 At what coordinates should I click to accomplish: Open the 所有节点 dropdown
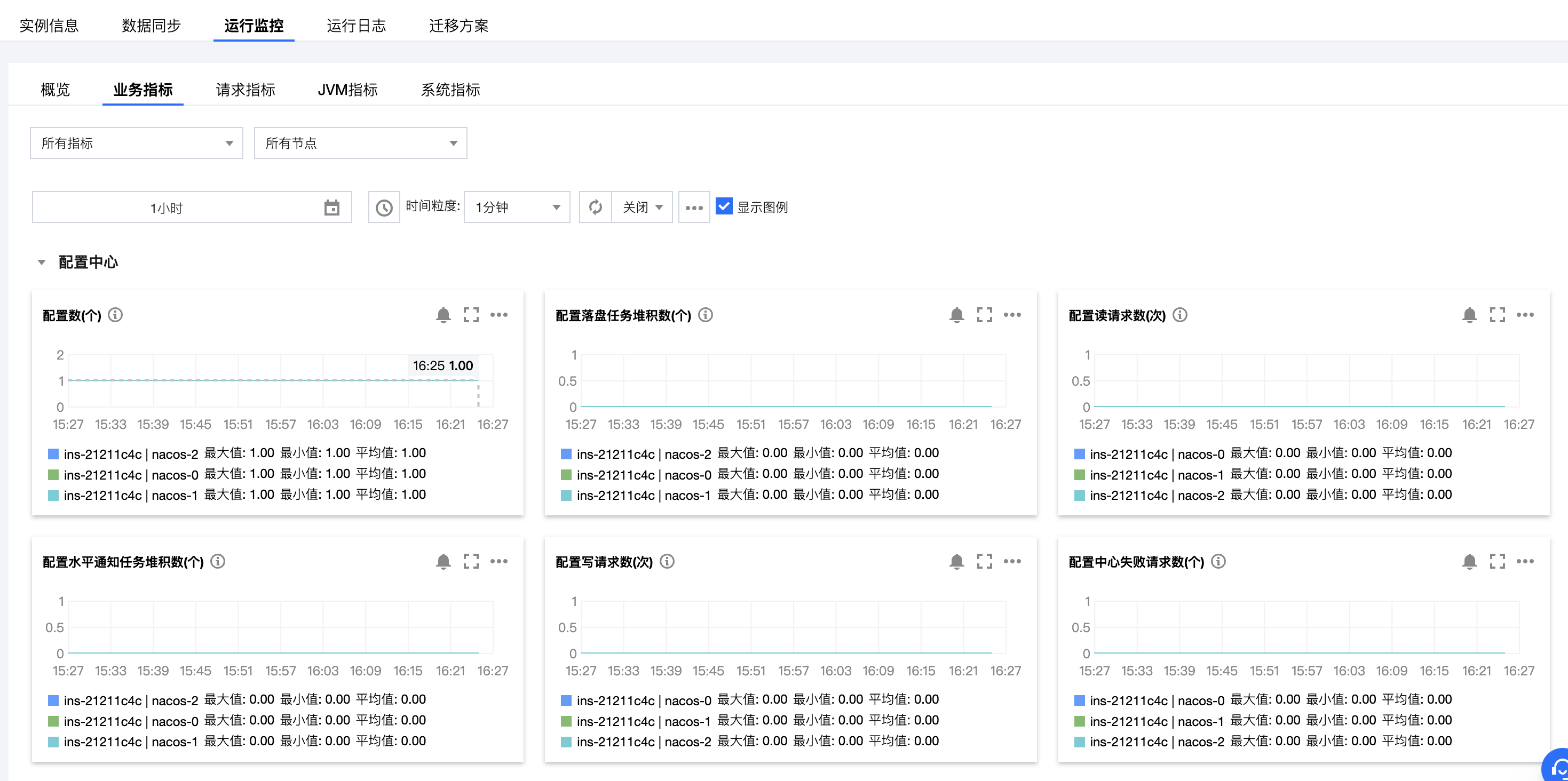pos(360,143)
